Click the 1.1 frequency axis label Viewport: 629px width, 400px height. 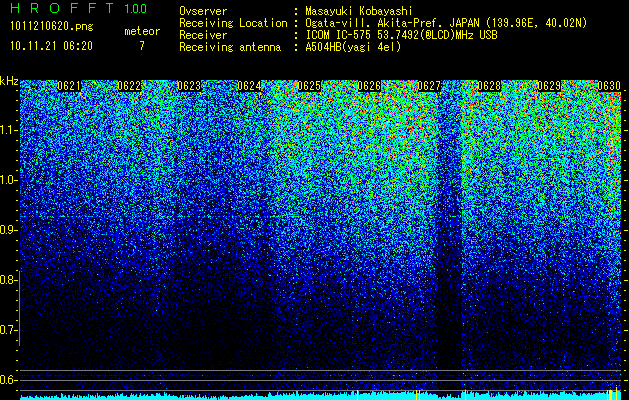click(x=8, y=130)
